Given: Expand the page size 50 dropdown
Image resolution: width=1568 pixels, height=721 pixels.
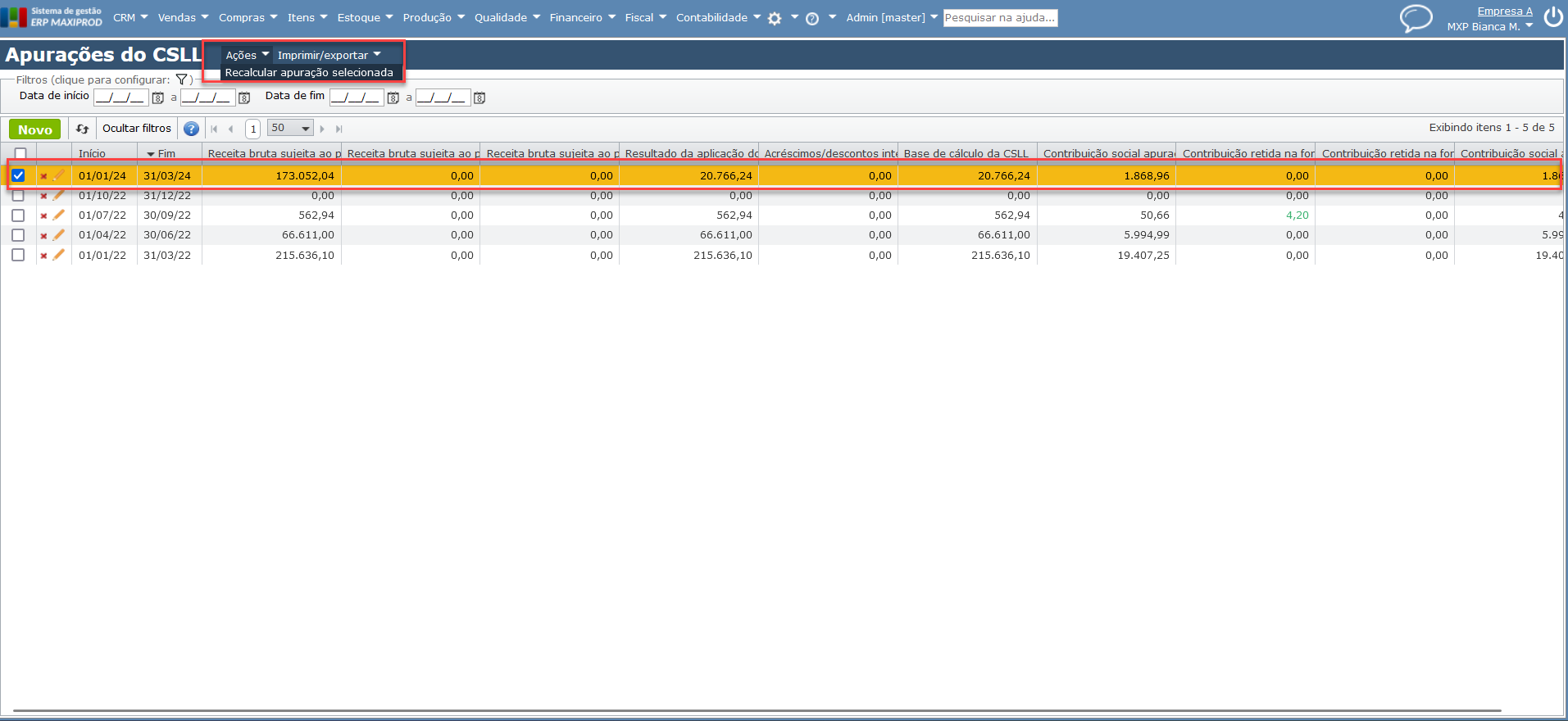Looking at the screenshot, I should pyautogui.click(x=291, y=129).
